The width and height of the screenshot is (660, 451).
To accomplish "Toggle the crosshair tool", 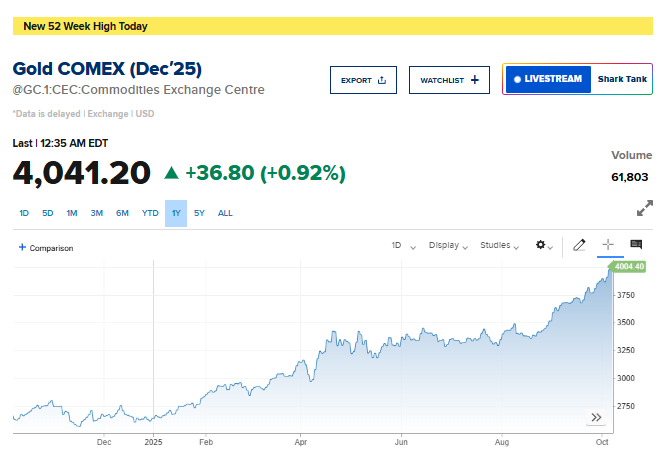I will pos(607,245).
